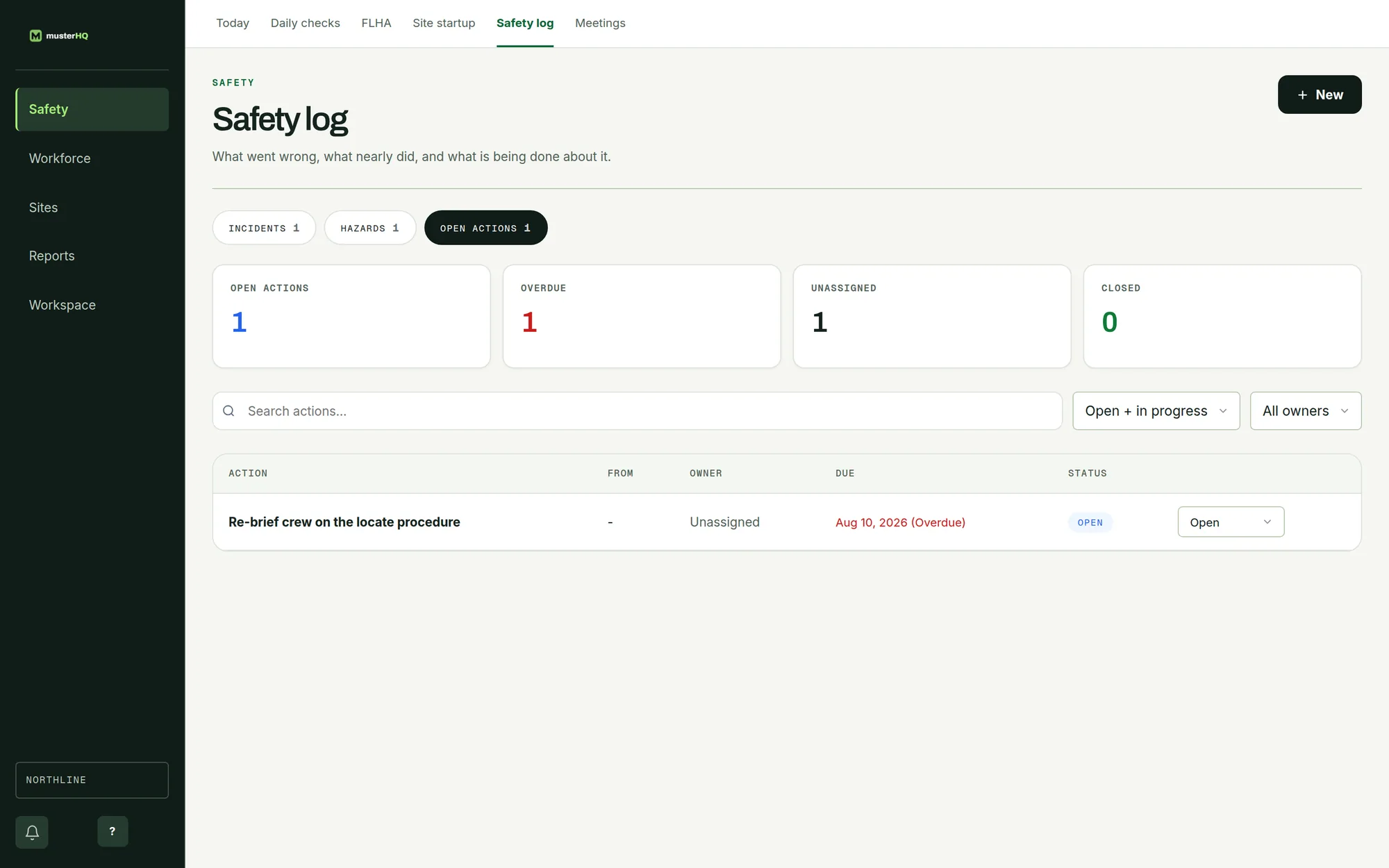This screenshot has height=868, width=1389.
Task: Click the Unassigned owner cell
Action: [724, 522]
